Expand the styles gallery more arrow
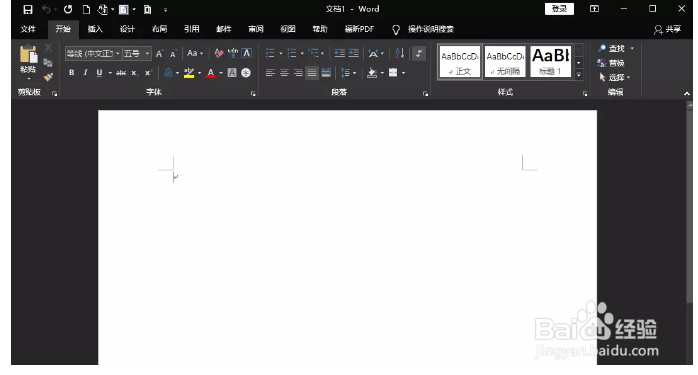The width and height of the screenshot is (698, 375). (x=579, y=75)
